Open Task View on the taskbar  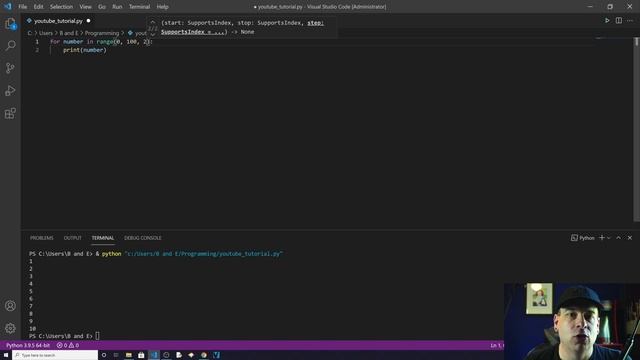pos(116,355)
